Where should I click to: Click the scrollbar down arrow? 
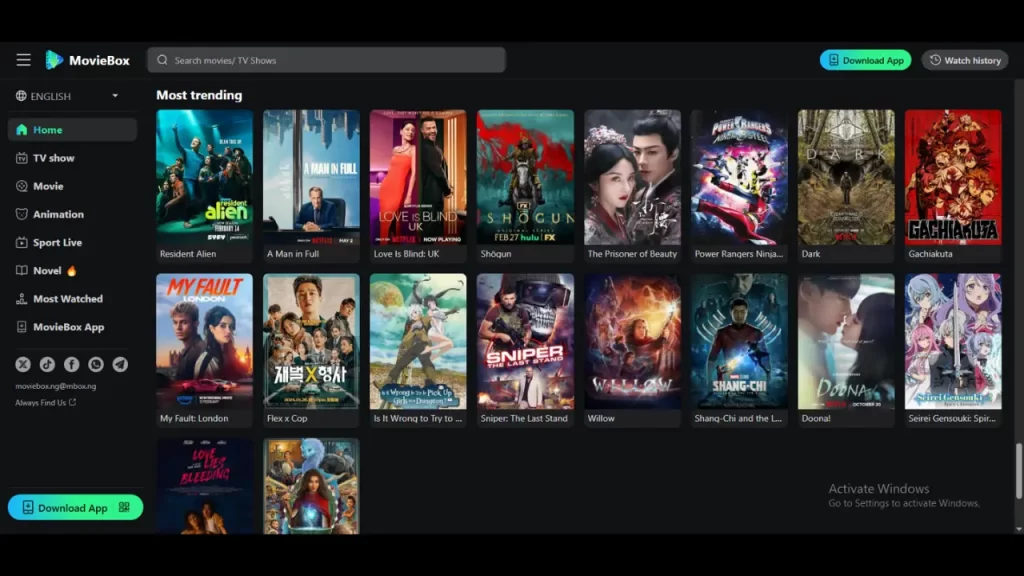pos(1019,528)
